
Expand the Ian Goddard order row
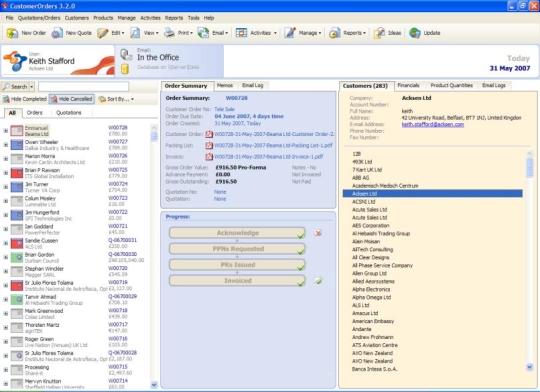(x=6, y=229)
